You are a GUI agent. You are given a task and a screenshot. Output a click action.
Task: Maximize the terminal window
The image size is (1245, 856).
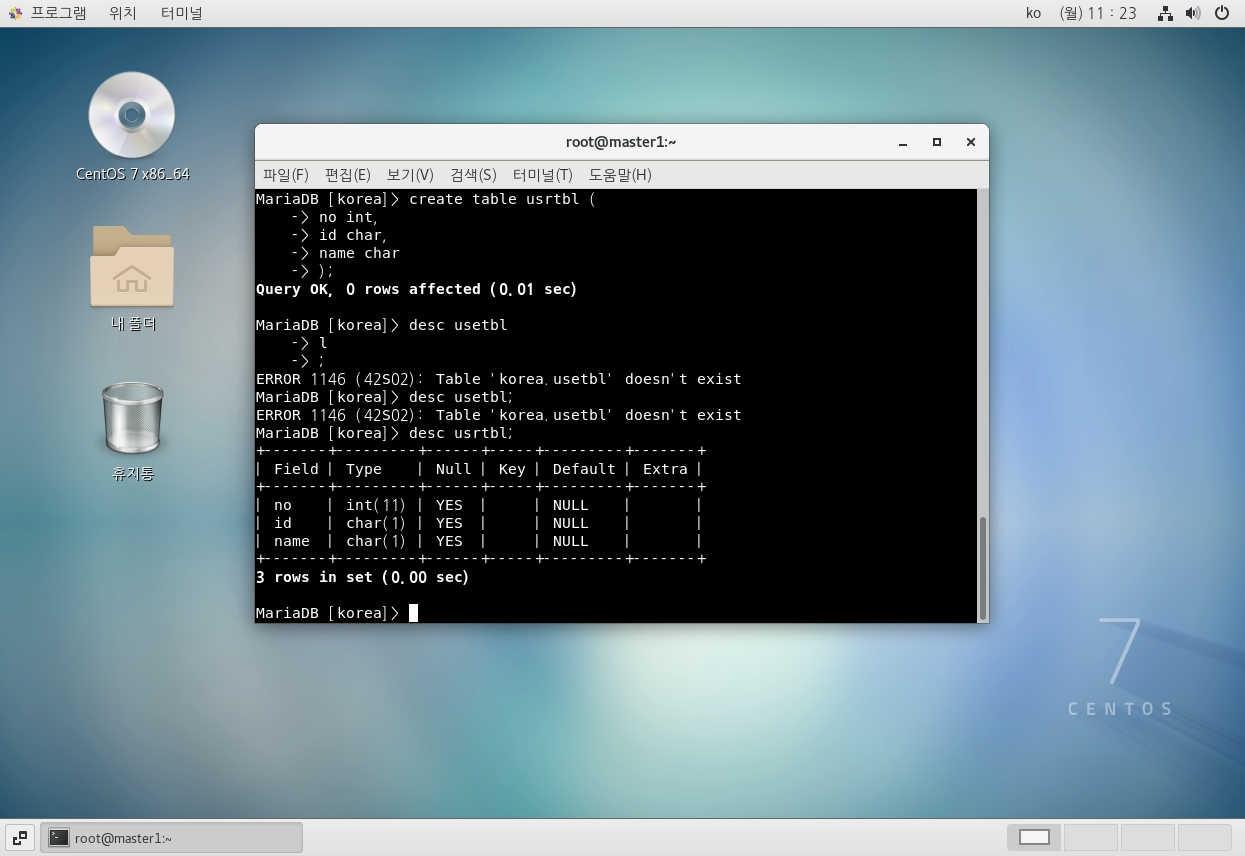tap(937, 142)
